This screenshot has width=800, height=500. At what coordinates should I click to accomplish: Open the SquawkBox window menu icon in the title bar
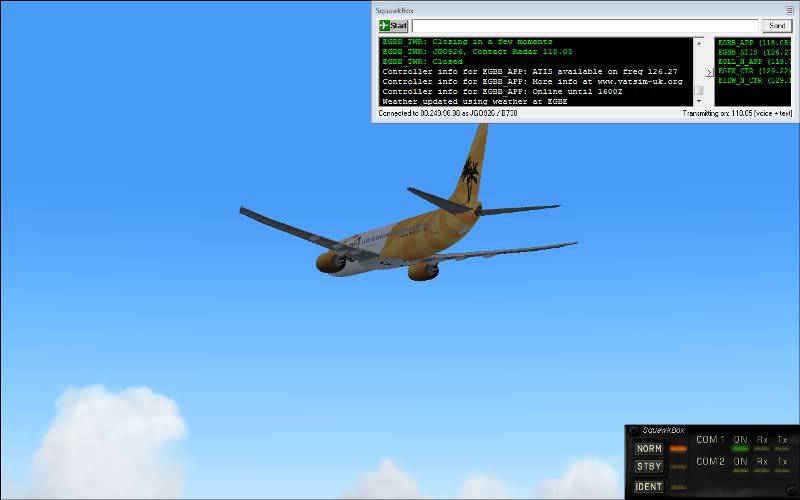point(789,10)
